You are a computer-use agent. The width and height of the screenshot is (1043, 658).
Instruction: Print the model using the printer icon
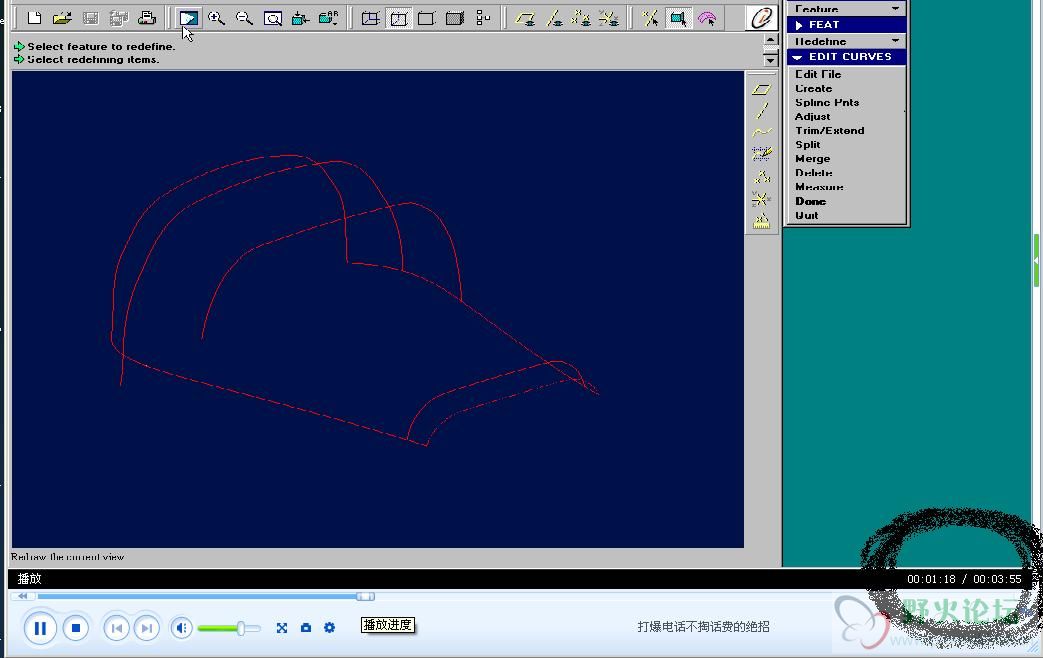point(146,19)
